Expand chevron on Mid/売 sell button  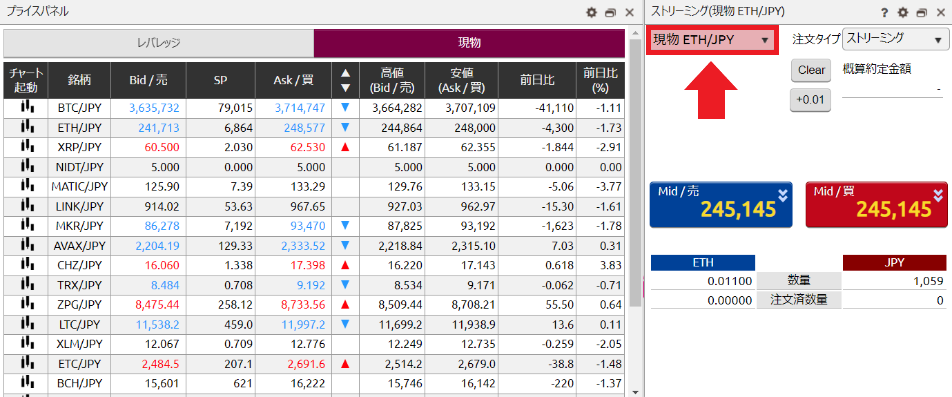click(783, 195)
